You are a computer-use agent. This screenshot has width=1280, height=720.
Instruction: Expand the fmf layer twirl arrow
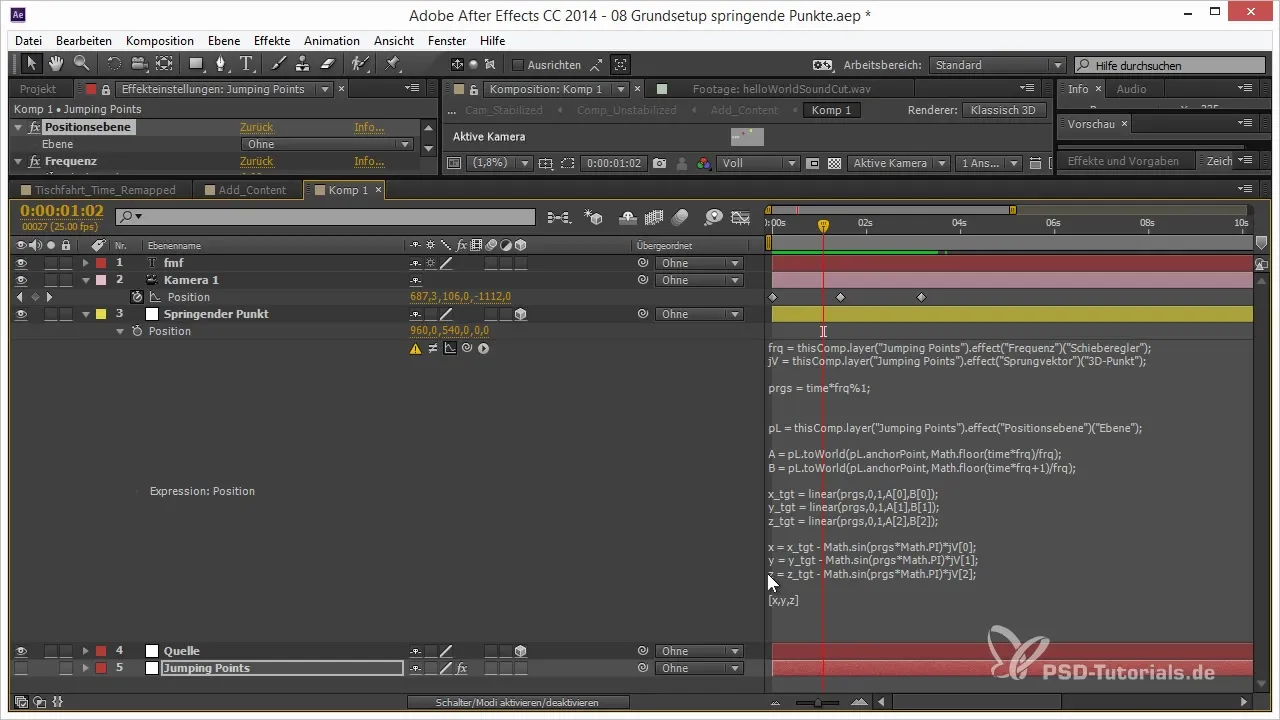[x=86, y=263]
